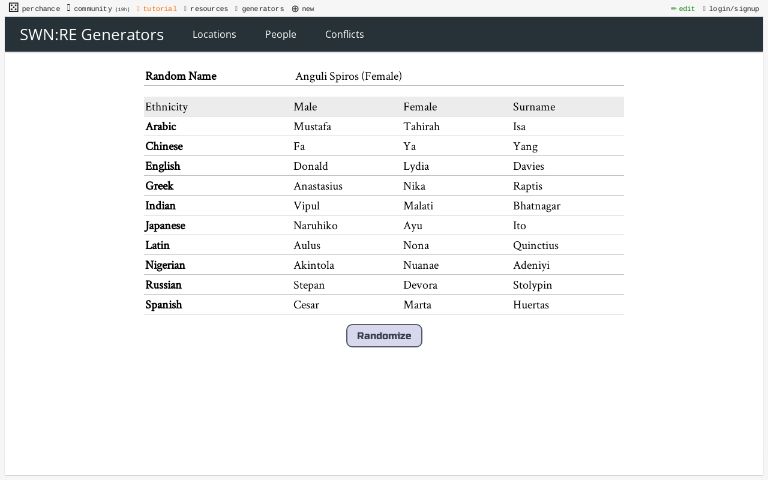Open the Conflicts menu
This screenshot has height=480, width=768.
[344, 35]
